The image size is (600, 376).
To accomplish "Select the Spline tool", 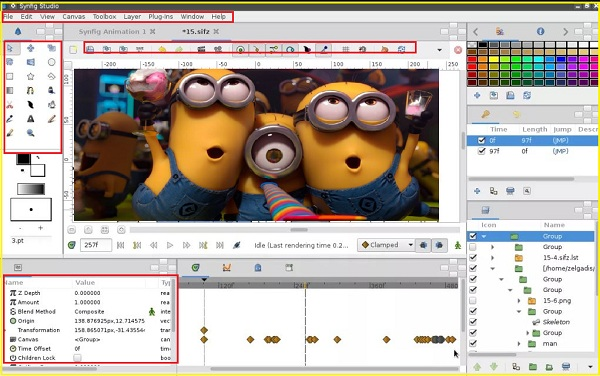I will pos(31,91).
